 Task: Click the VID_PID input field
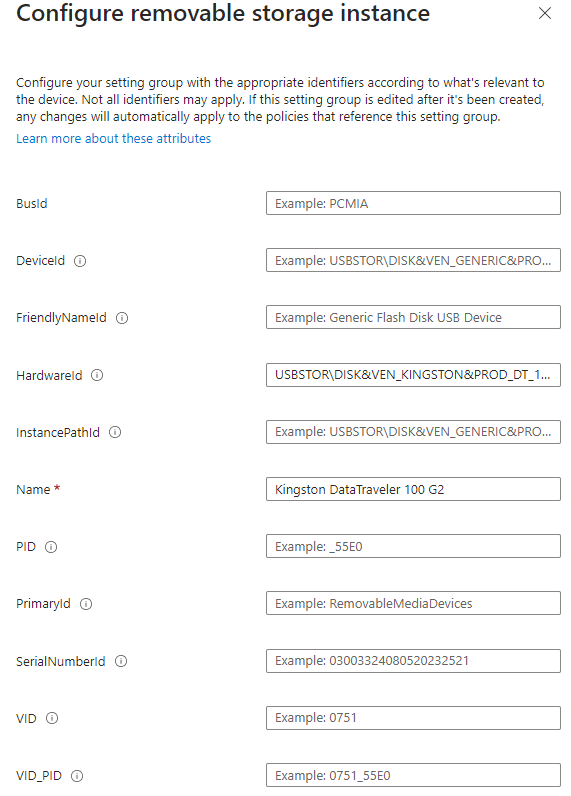tap(413, 775)
